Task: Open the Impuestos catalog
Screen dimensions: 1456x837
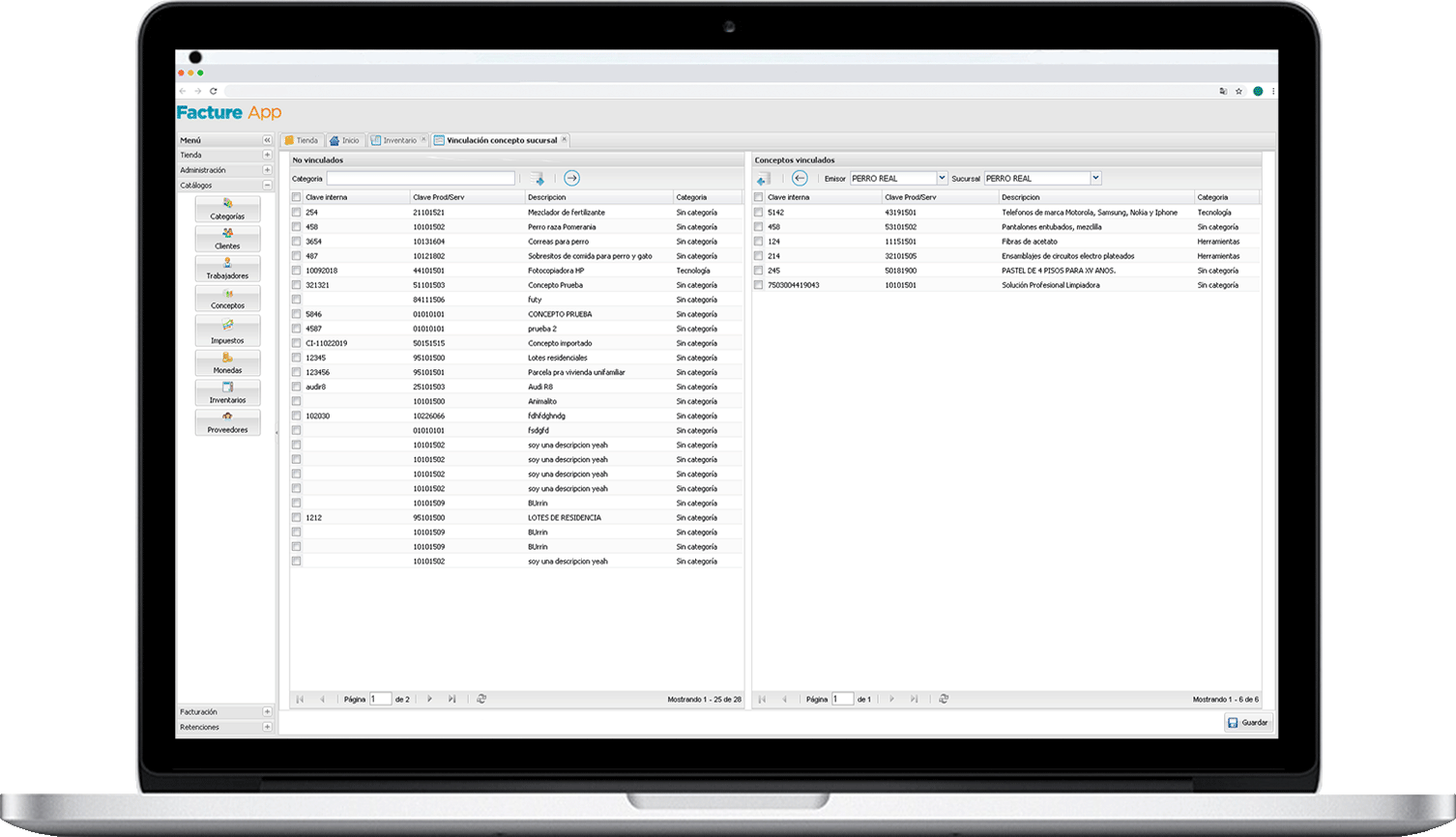Action: coord(227,332)
